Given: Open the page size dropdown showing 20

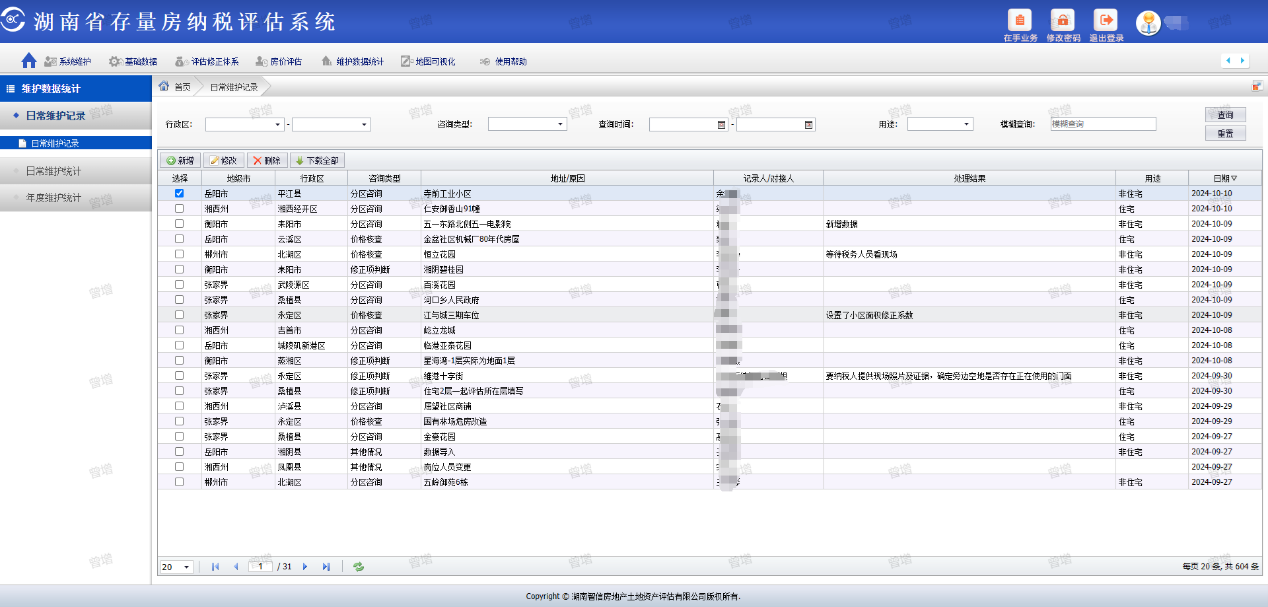Looking at the screenshot, I should [176, 567].
